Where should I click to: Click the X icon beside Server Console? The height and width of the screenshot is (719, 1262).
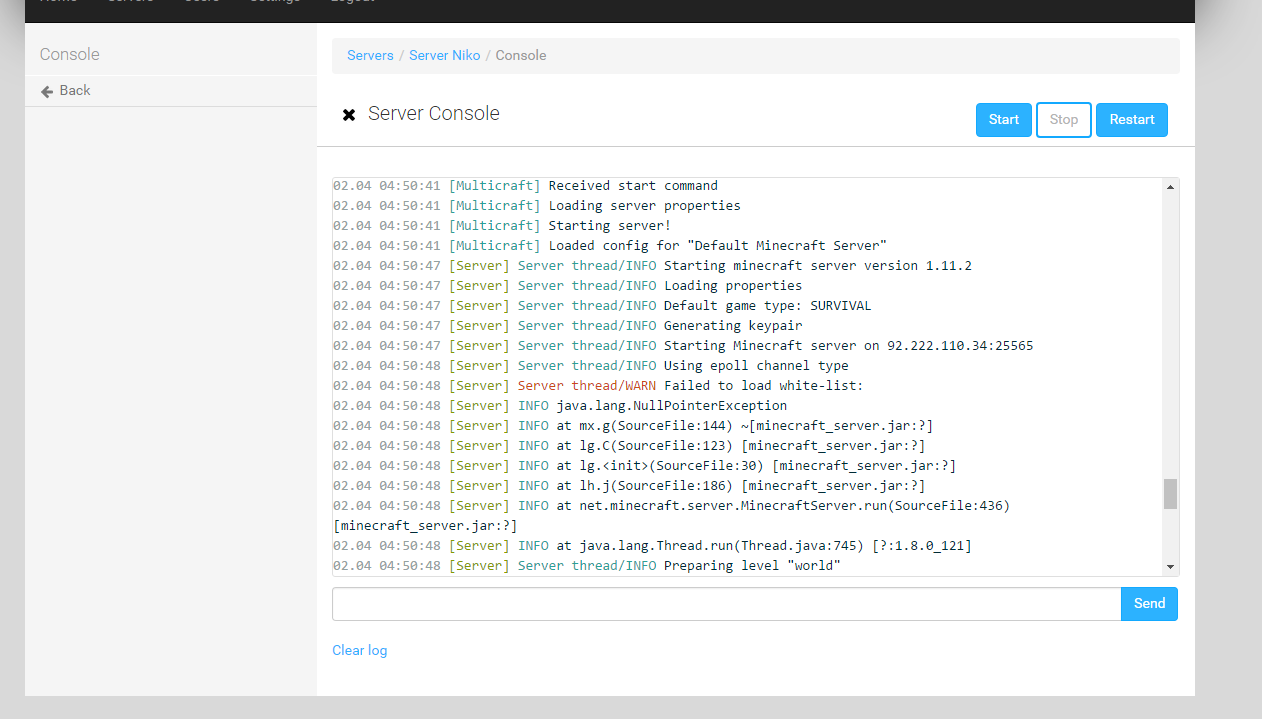point(349,115)
